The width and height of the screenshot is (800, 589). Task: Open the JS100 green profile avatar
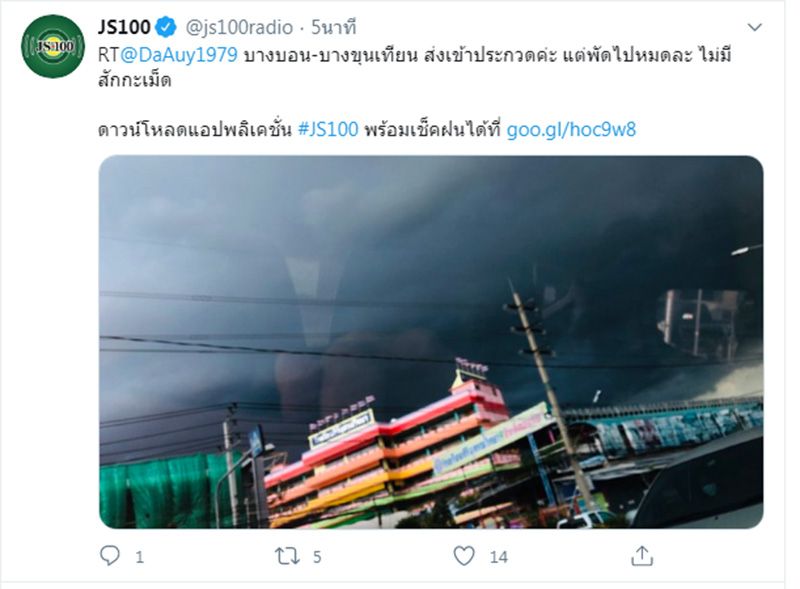pos(53,46)
